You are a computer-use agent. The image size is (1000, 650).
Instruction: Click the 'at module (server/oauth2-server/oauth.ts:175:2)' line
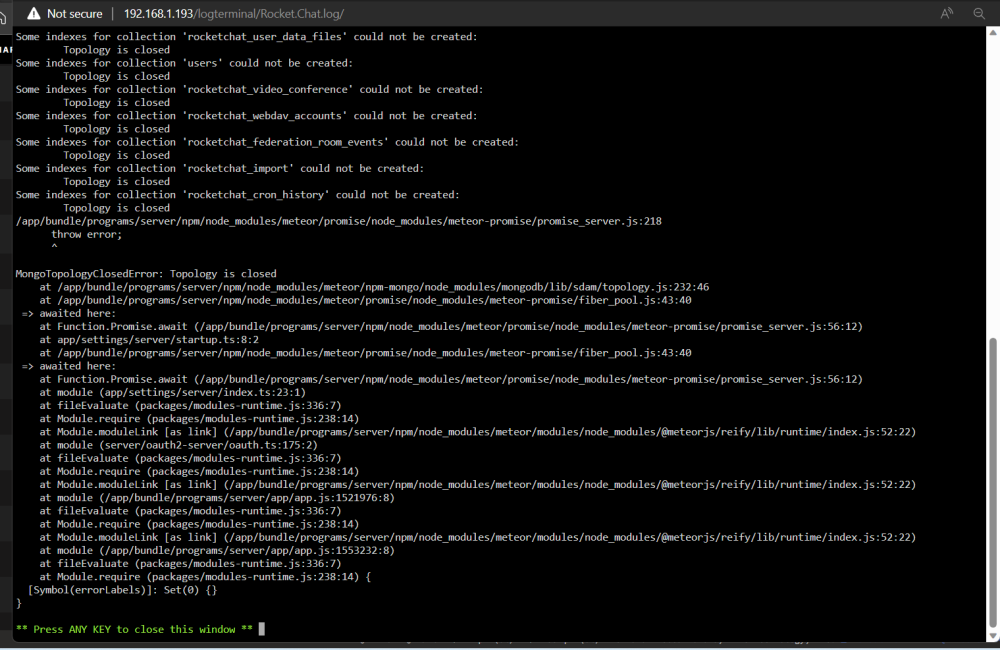[178, 445]
